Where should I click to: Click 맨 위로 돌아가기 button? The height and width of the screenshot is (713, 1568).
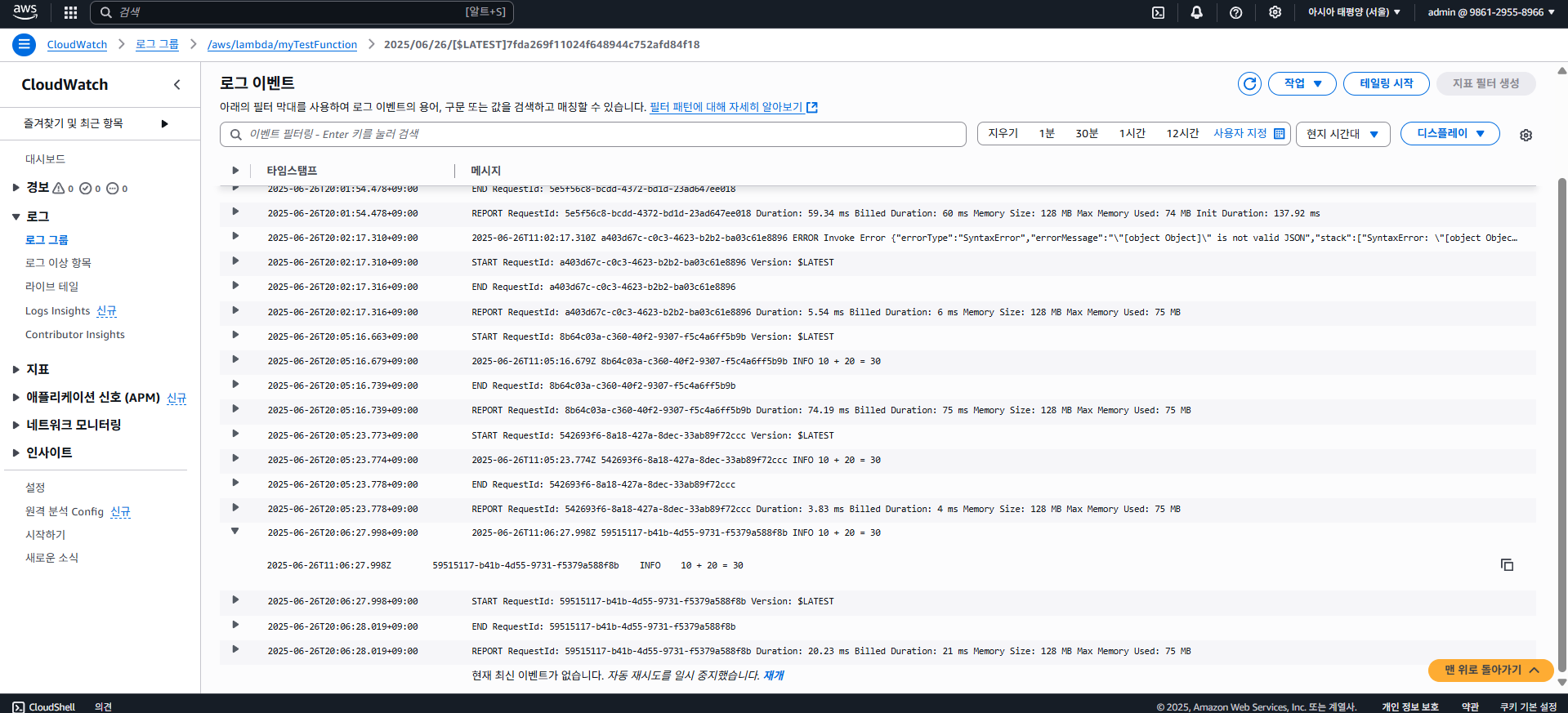[x=1490, y=670]
